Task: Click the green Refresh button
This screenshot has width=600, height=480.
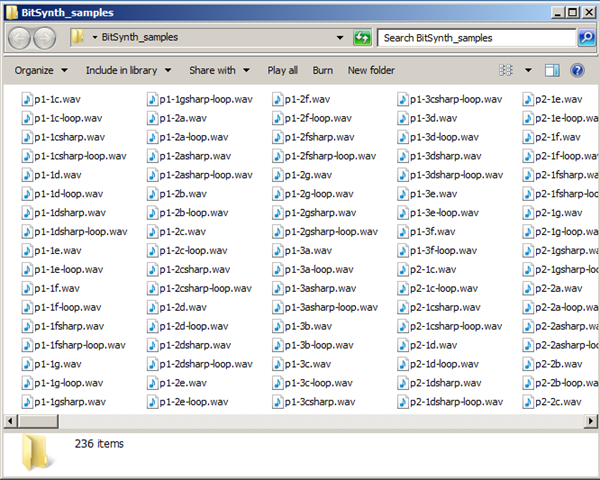Action: [362, 38]
